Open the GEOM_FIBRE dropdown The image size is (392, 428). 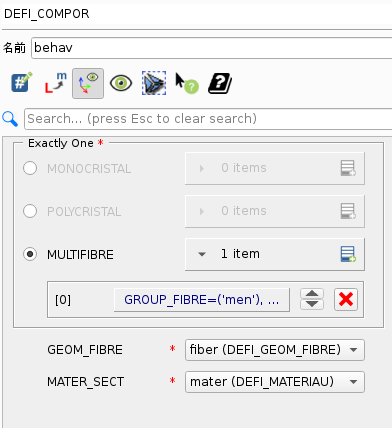coord(275,350)
